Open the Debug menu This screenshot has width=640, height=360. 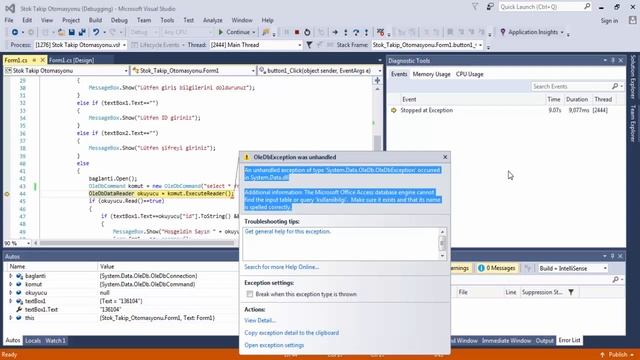click(x=119, y=20)
